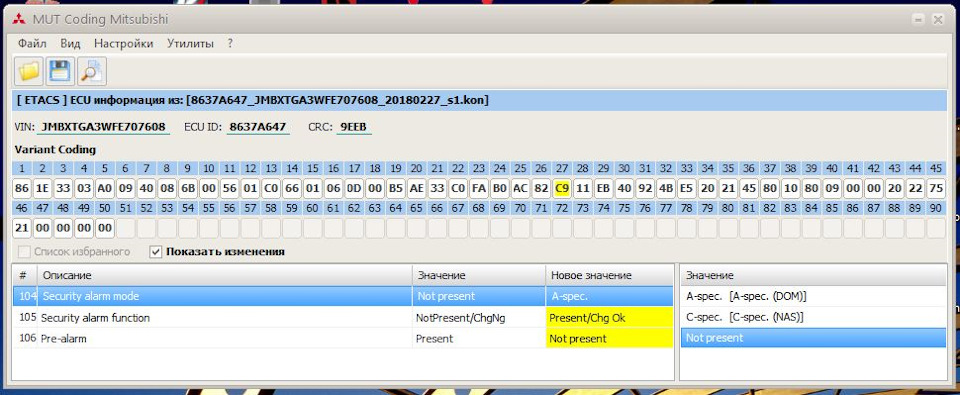
Task: Click the left table Значение column header
Action: pyautogui.click(x=479, y=276)
